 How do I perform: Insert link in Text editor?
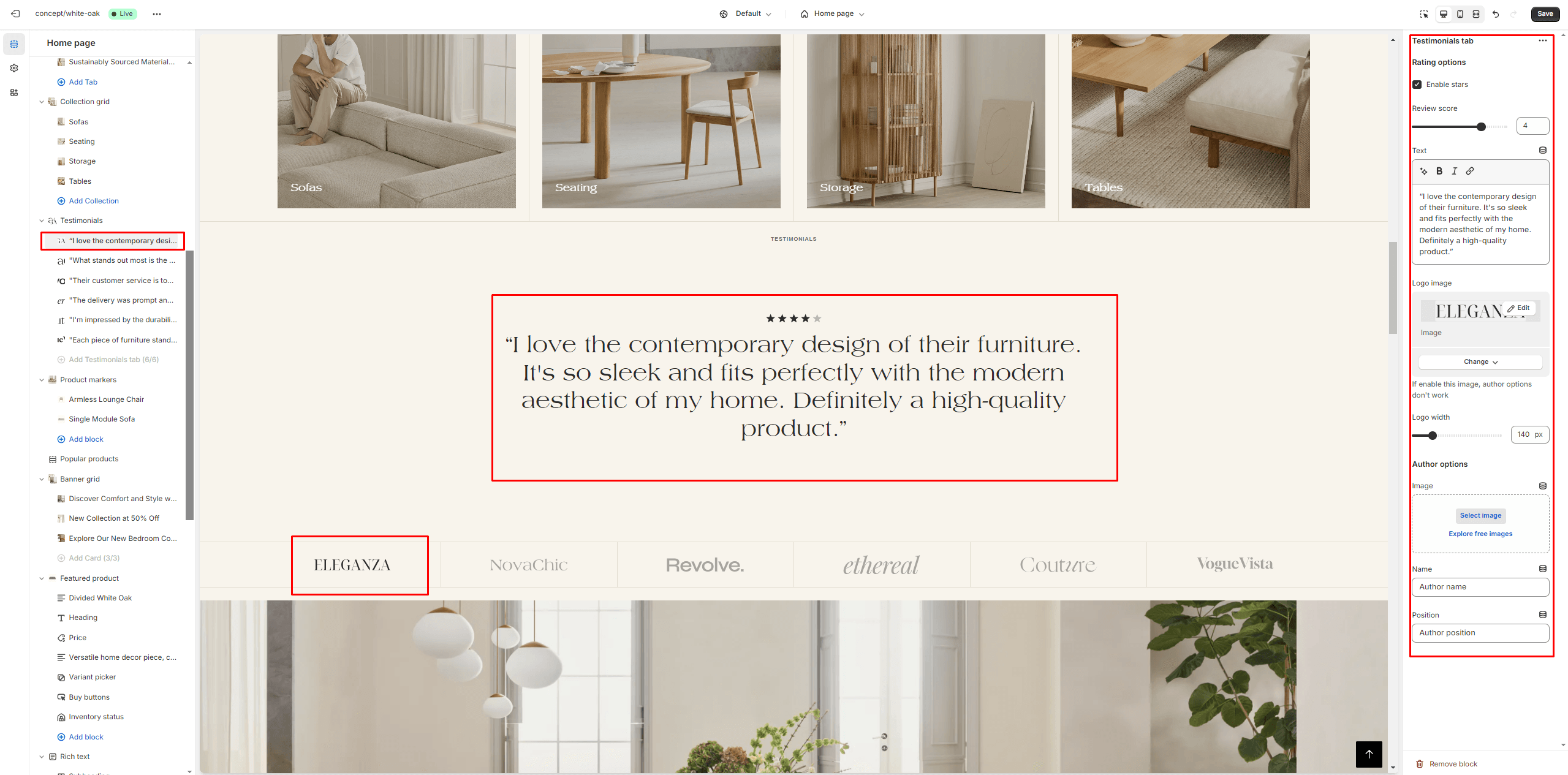coord(1470,171)
